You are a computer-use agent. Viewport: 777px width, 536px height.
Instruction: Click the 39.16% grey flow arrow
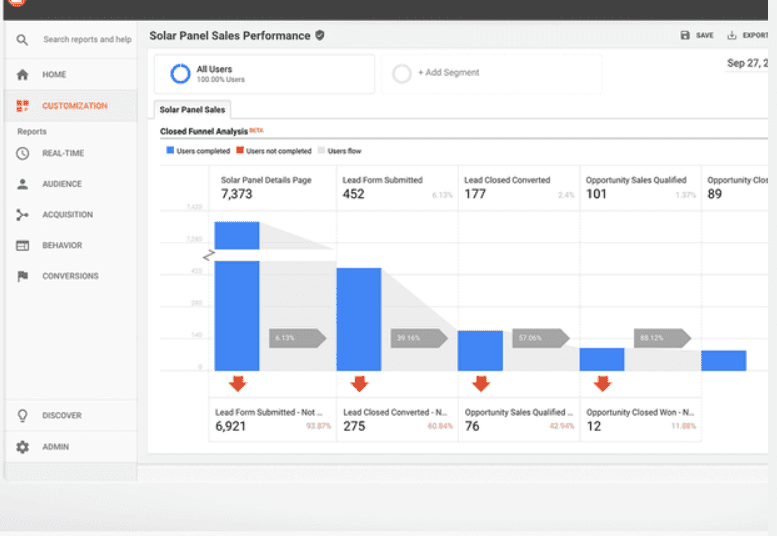[419, 338]
